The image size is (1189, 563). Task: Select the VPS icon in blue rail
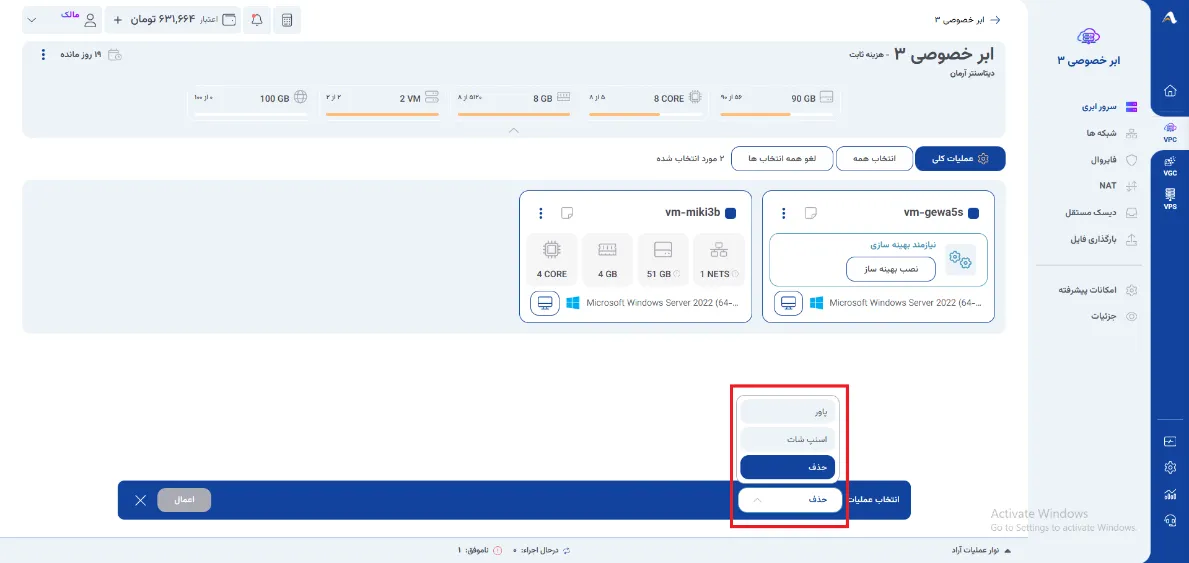coord(1169,199)
